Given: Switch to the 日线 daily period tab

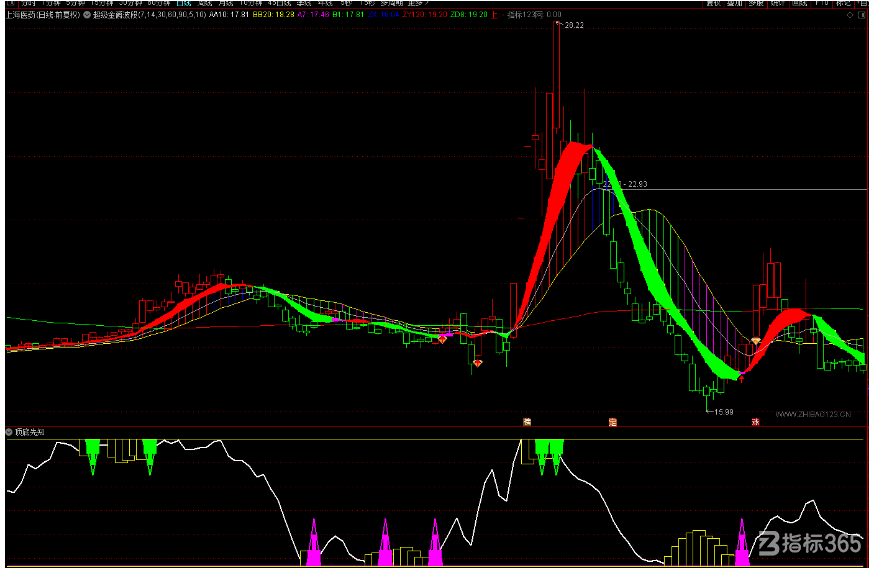Looking at the screenshot, I should [x=183, y=3].
